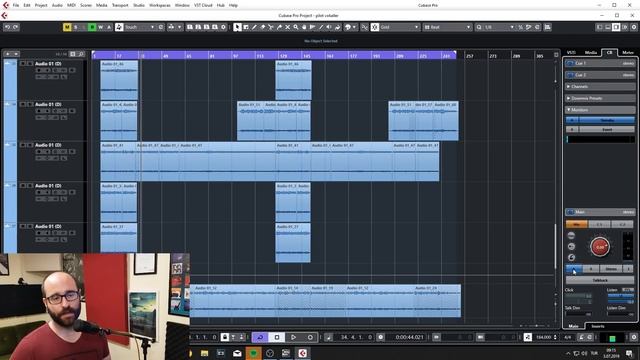This screenshot has width=640, height=360.
Task: Switch to the Meter tab in right zone
Action: click(x=628, y=53)
